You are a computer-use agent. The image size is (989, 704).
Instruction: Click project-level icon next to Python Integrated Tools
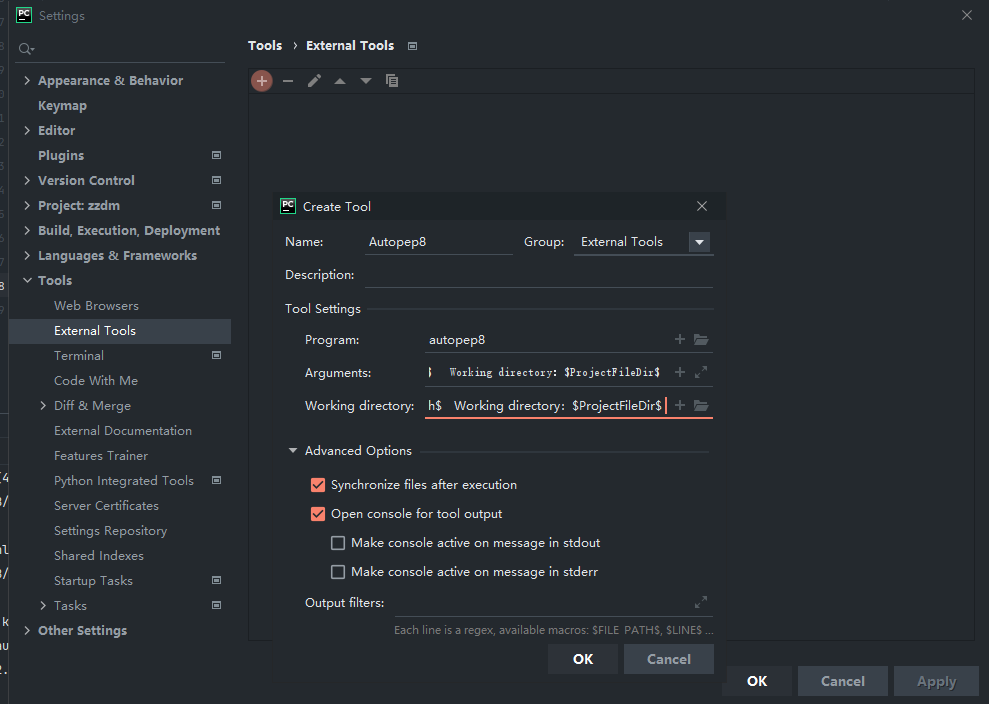(216, 481)
